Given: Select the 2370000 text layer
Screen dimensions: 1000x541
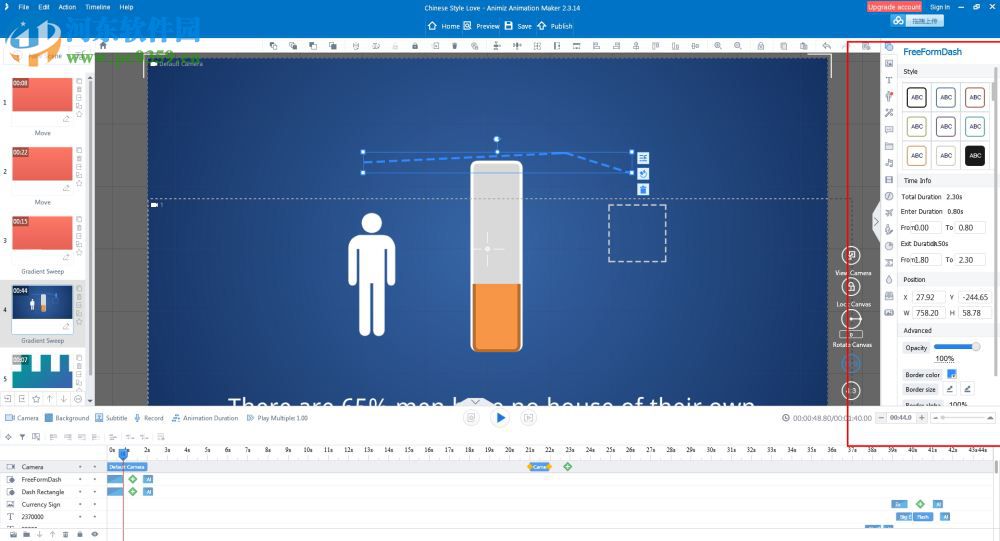Looking at the screenshot, I should [x=33, y=517].
